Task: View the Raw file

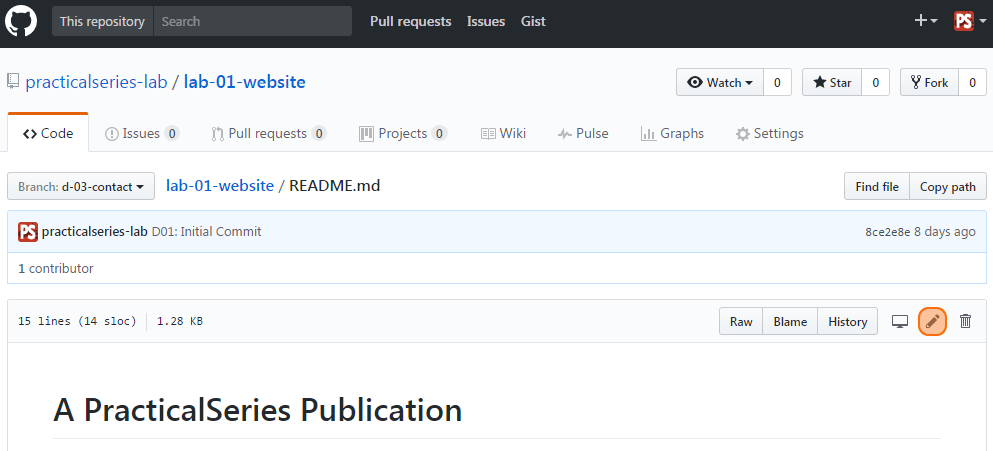Action: tap(741, 321)
